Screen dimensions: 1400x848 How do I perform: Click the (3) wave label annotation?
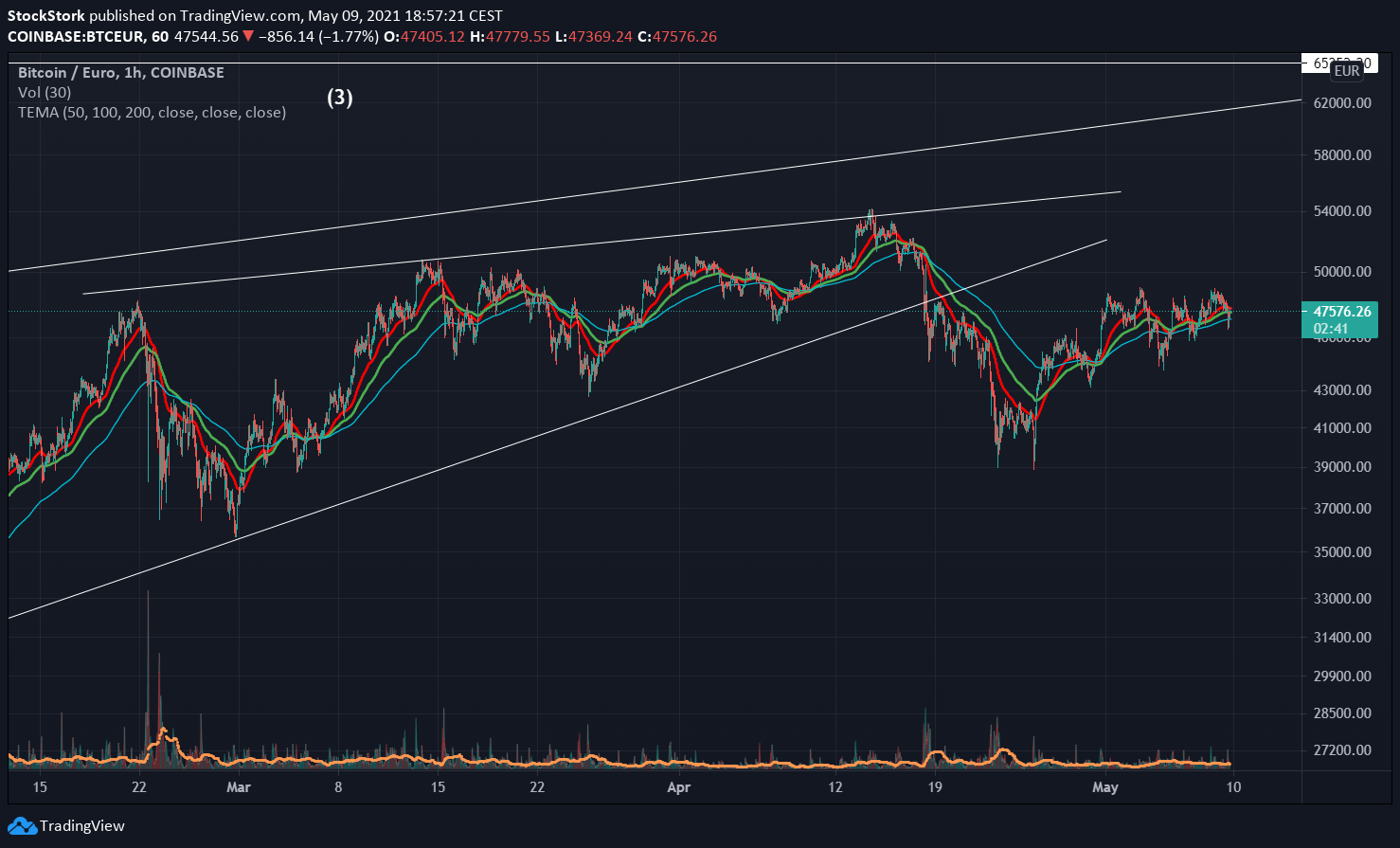pyautogui.click(x=340, y=98)
